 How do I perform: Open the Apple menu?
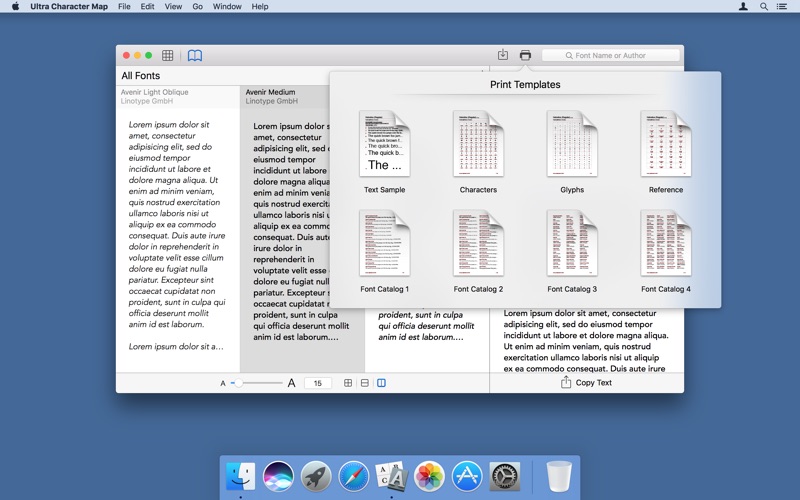(x=15, y=6)
